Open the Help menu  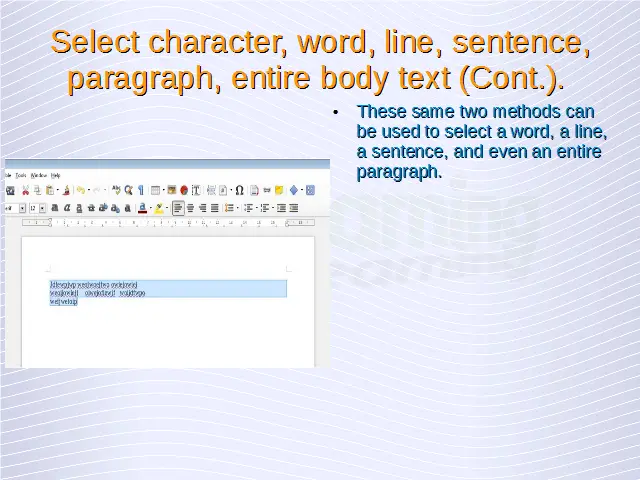(x=56, y=175)
